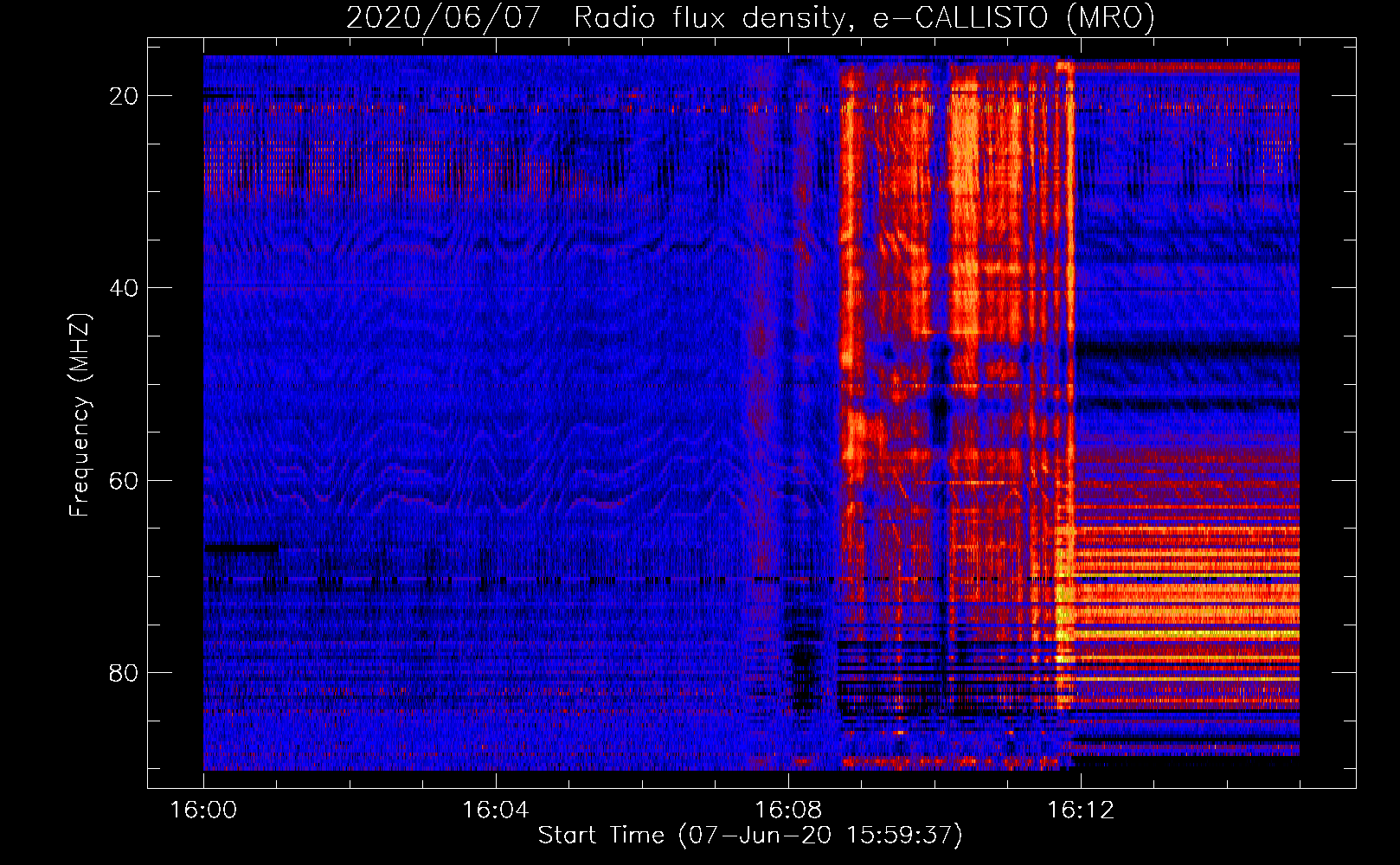The image size is (1400, 865).
Task: Click the 40 frequency tick label
Action: point(125,288)
